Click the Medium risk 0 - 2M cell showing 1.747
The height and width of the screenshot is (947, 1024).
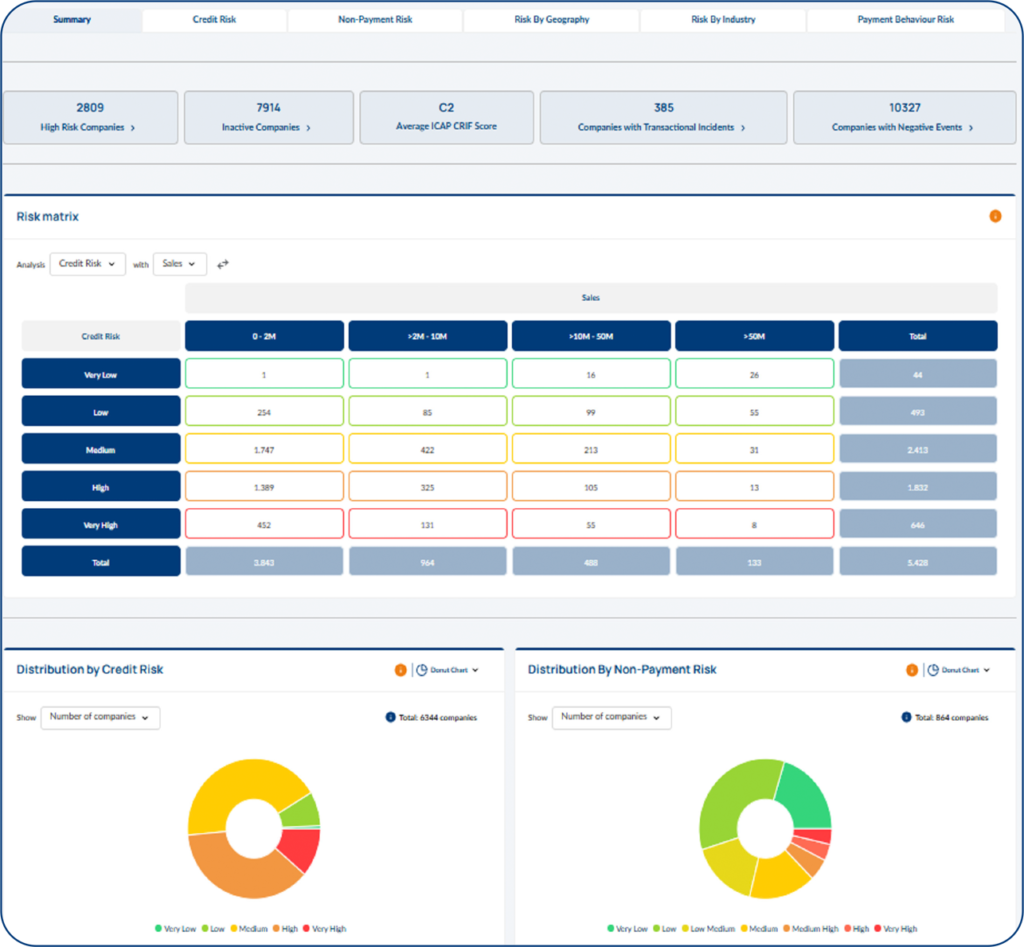coord(264,450)
